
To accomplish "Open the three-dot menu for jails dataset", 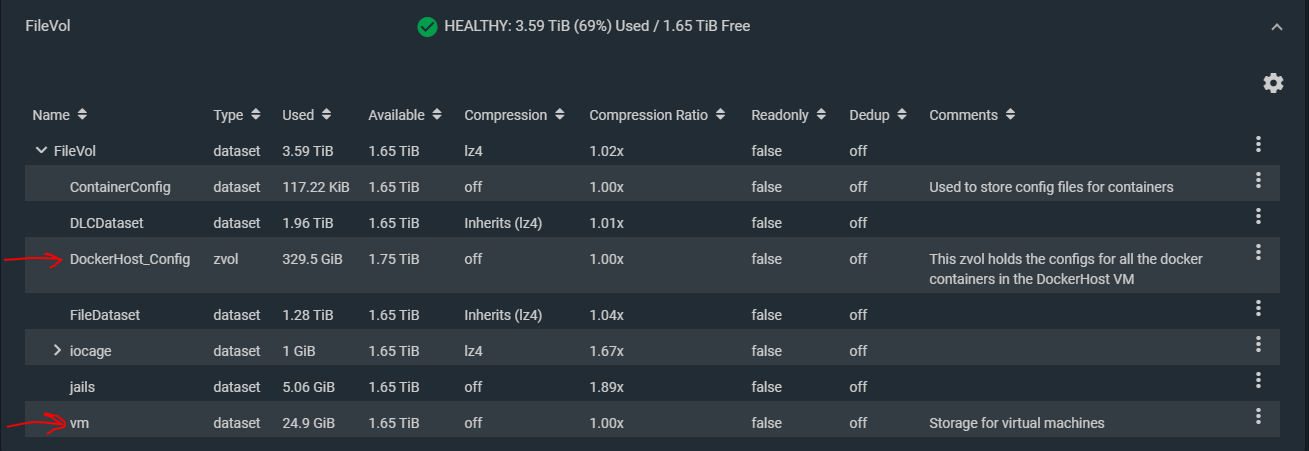I will 1259,380.
